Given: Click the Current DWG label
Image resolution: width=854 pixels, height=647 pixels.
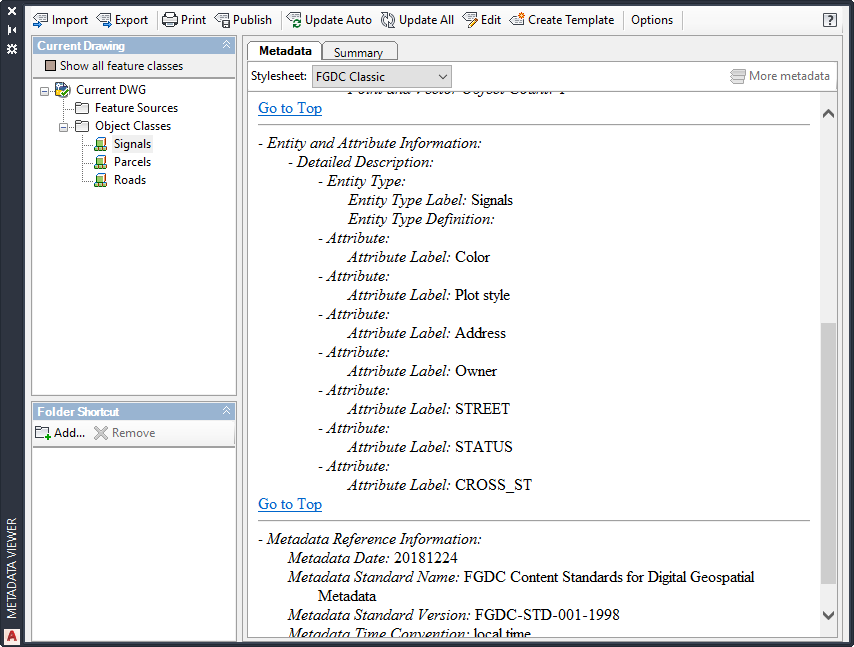Looking at the screenshot, I should pos(111,90).
